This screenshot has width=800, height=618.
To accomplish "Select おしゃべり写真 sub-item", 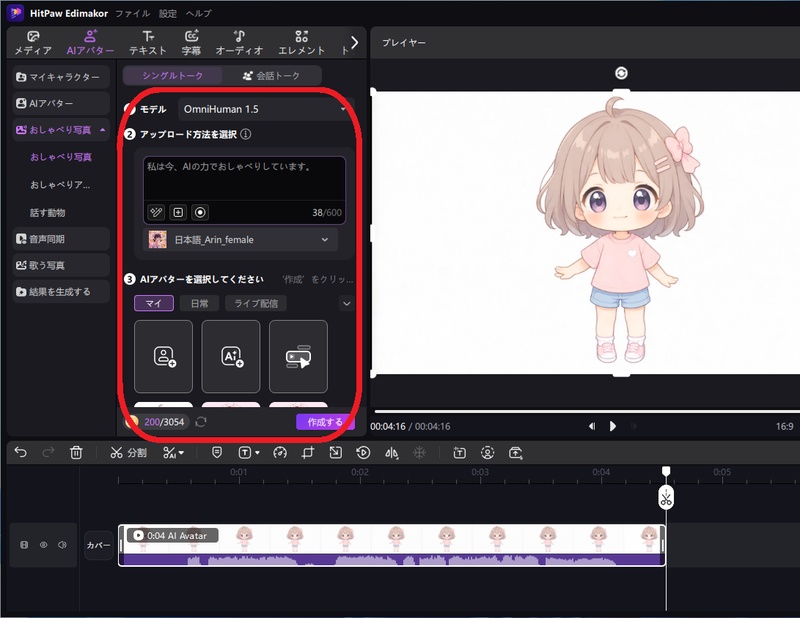I will click(x=61, y=157).
